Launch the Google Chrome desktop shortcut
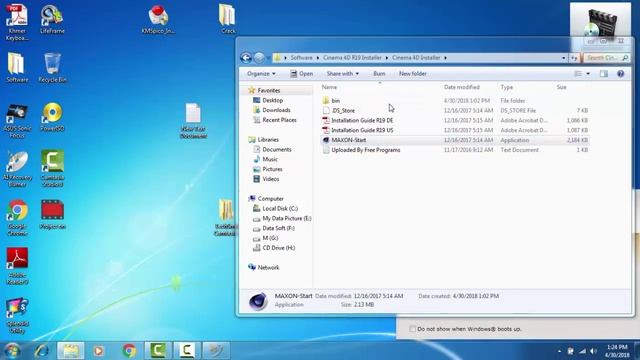 17,218
